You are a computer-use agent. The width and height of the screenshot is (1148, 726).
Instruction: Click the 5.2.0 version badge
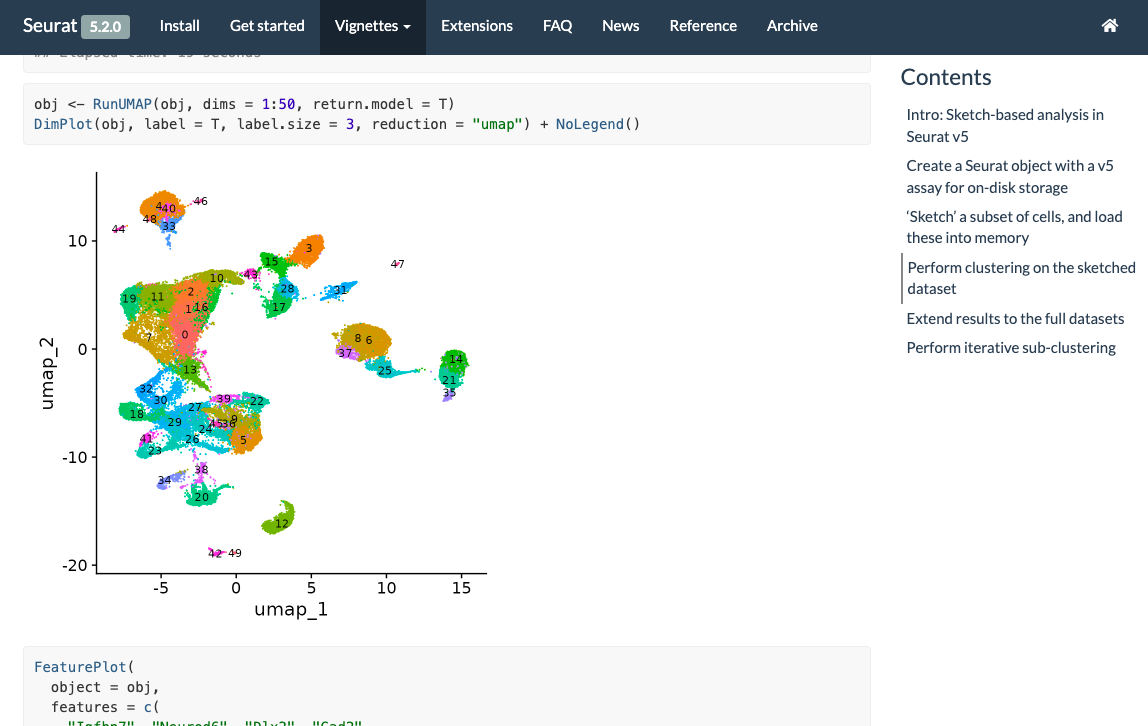pyautogui.click(x=105, y=27)
